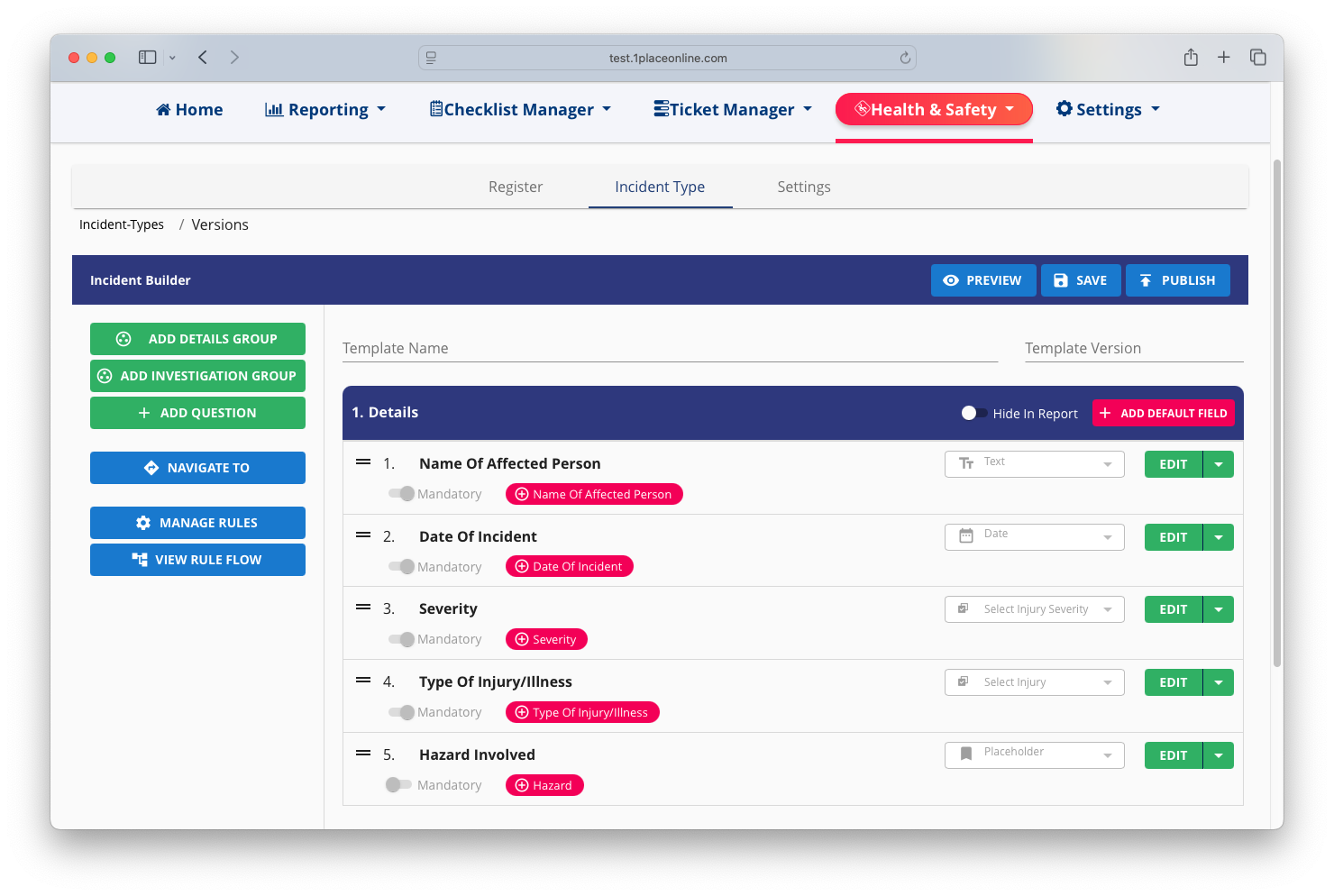The width and height of the screenshot is (1334, 896).
Task: Expand arrow beside Edit for Date Of Incident
Action: 1219,537
